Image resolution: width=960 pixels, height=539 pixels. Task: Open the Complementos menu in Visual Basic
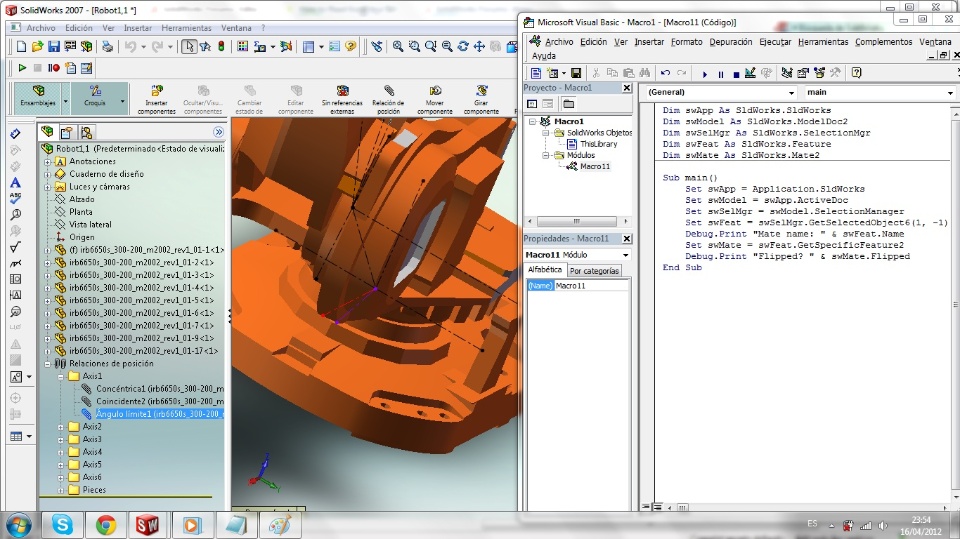[x=883, y=42]
